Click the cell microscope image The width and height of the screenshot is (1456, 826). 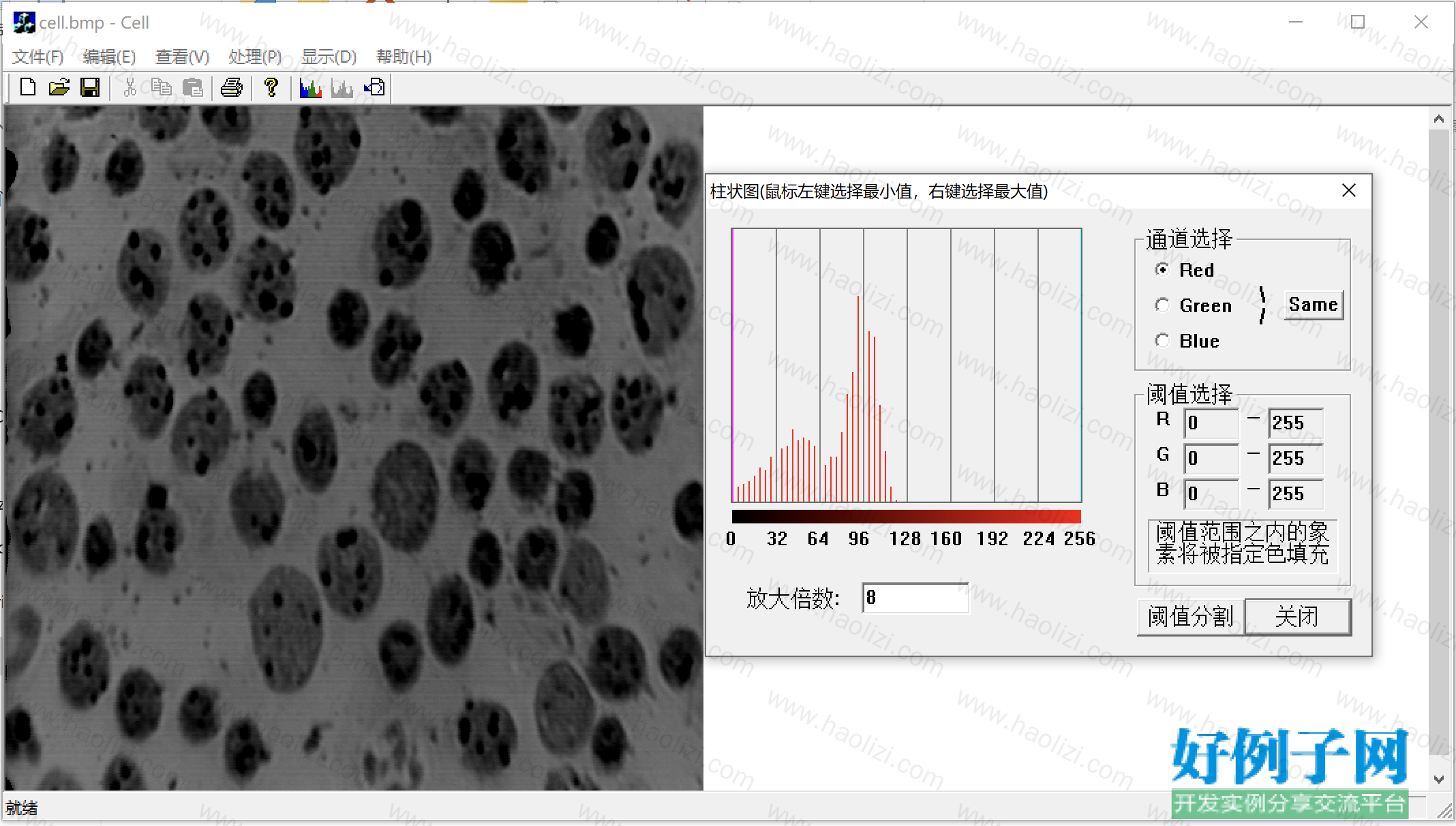[x=354, y=448]
